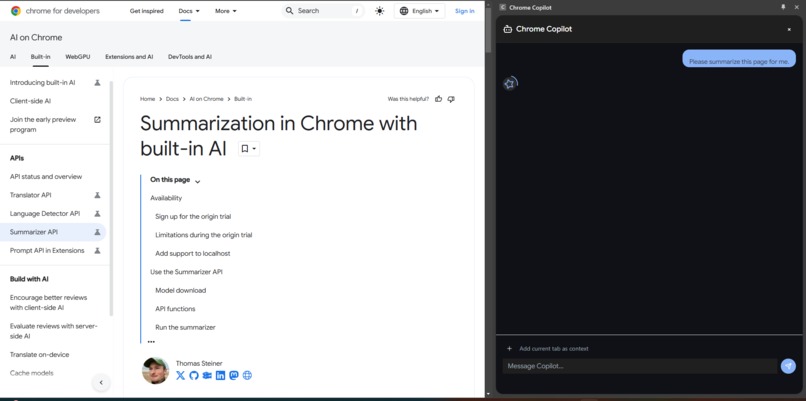This screenshot has height=401, width=806.
Task: Click flask icon next to Language Detector API
Action: pos(97,214)
